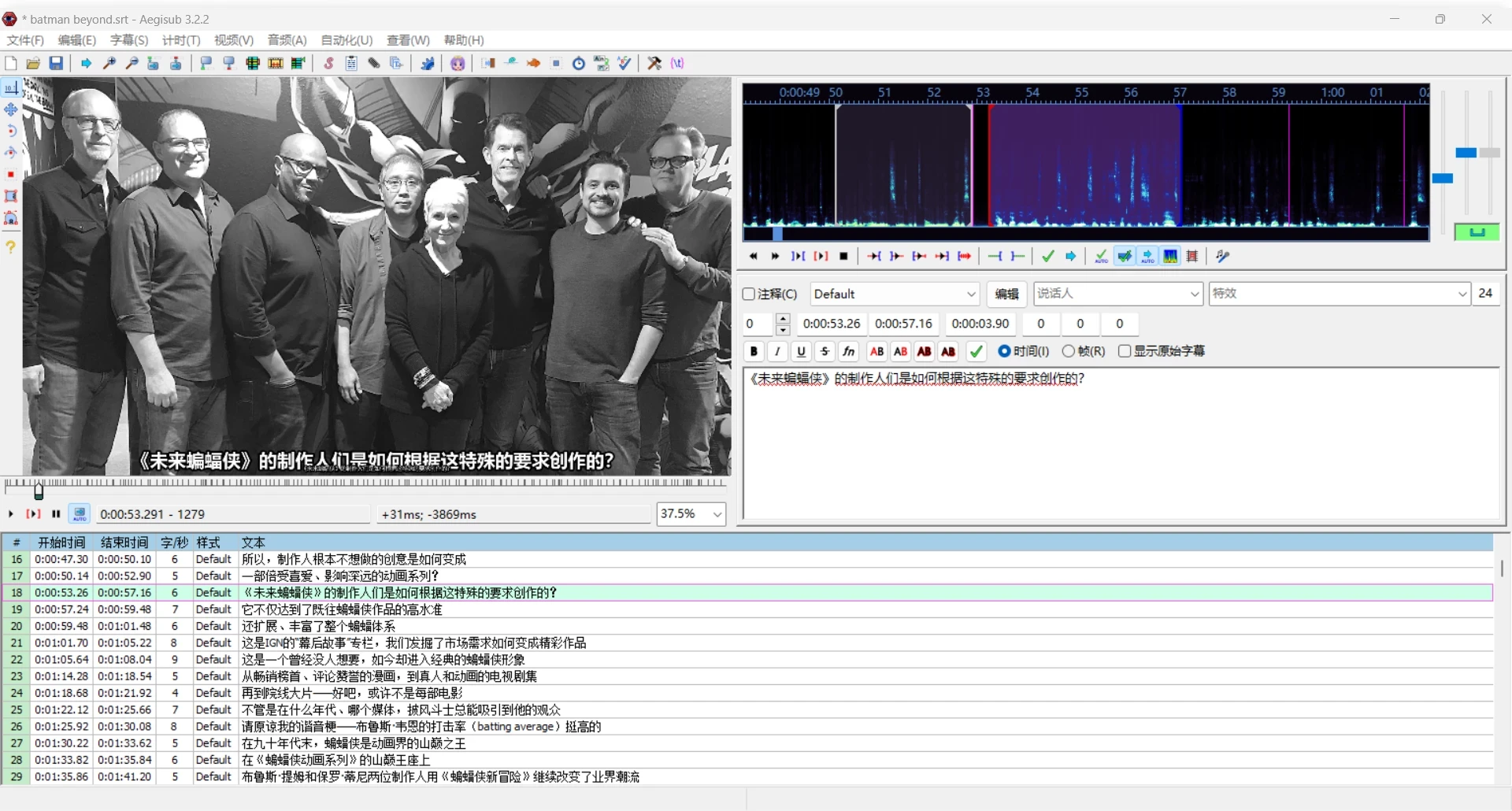Select the drag subtitles visual tool

coord(11,109)
